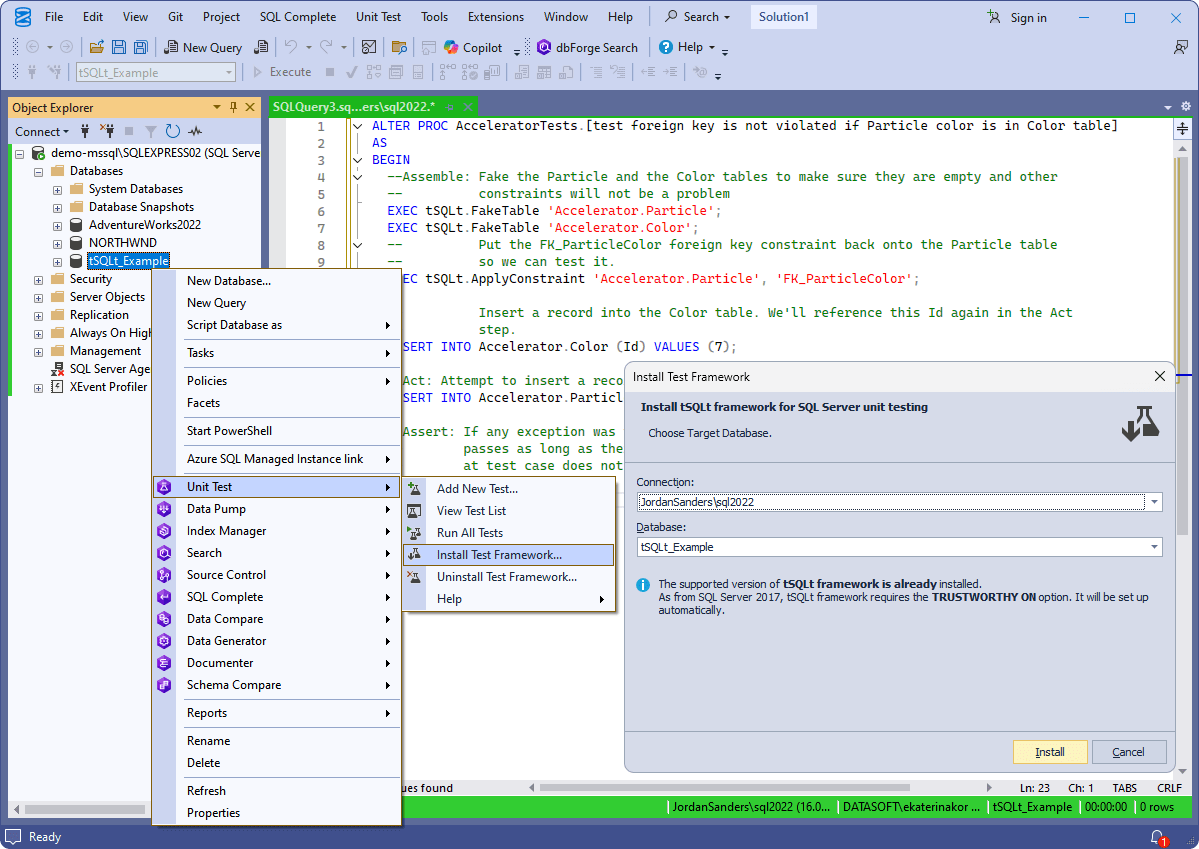This screenshot has width=1199, height=849.
Task: Click the Source Control menu icon
Action: click(x=164, y=575)
